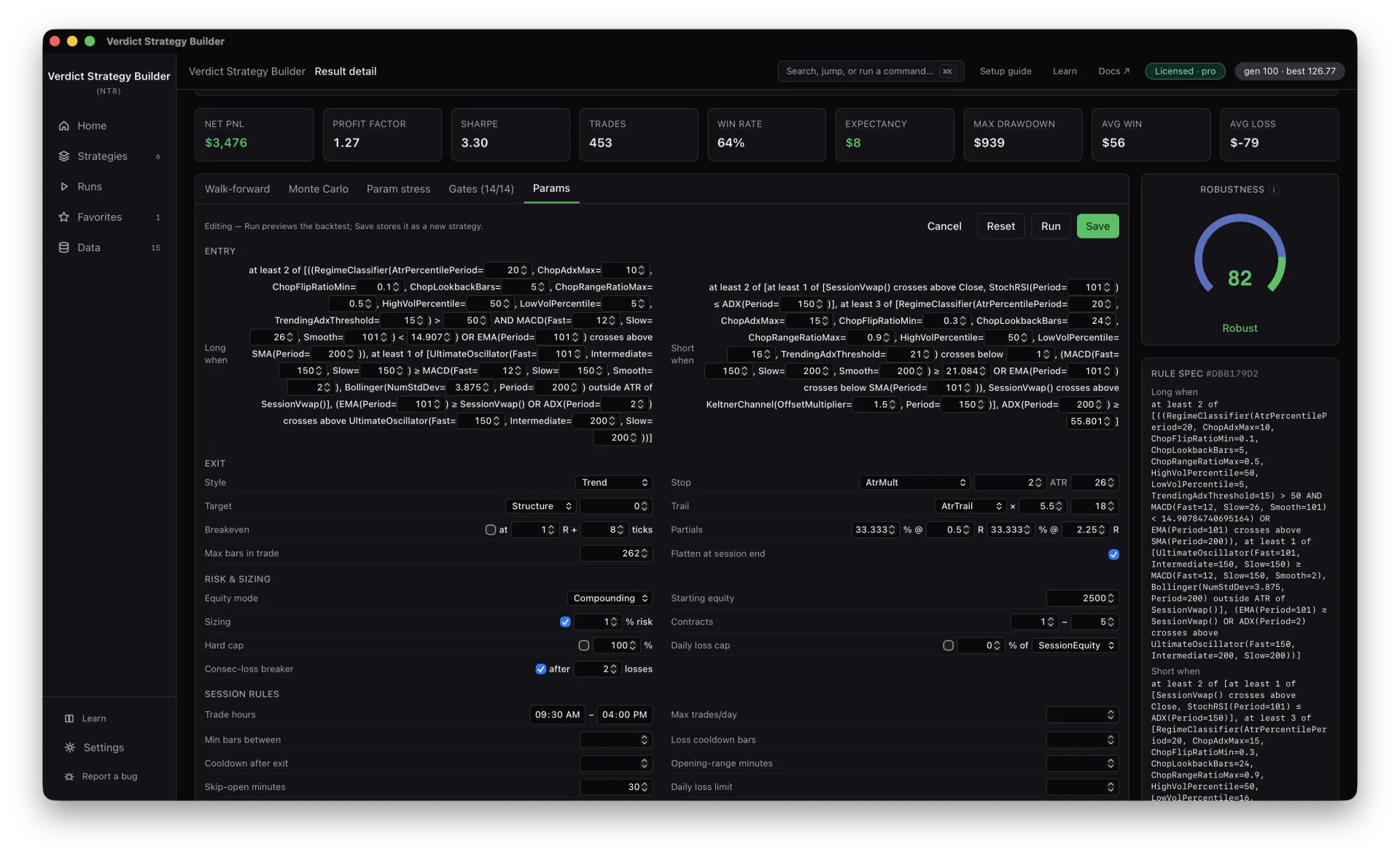This screenshot has width=1400, height=857.
Task: Switch to the Monte Carlo tab
Action: [x=319, y=189]
